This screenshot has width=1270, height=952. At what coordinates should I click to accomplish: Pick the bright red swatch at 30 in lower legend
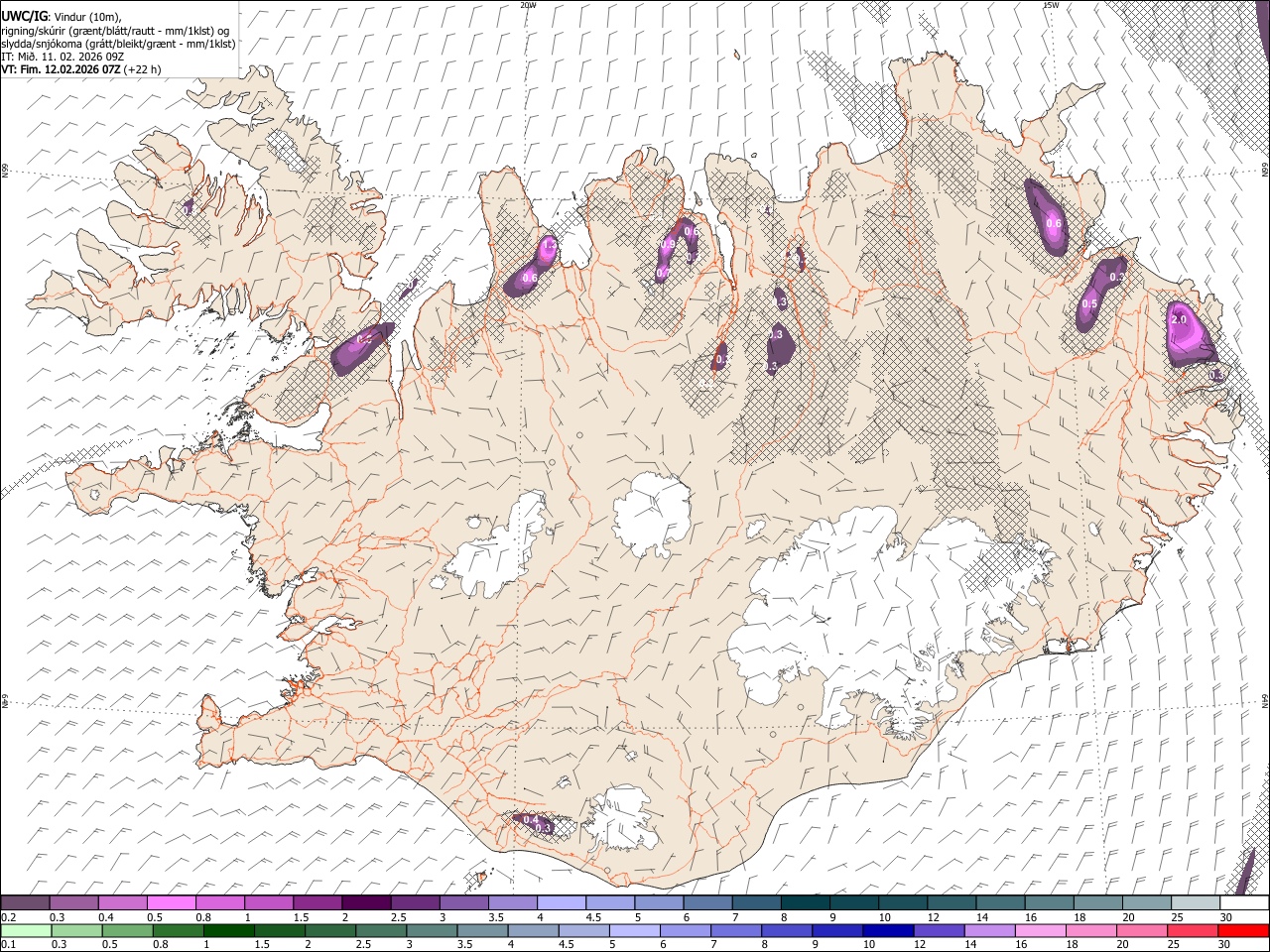tap(1244, 931)
